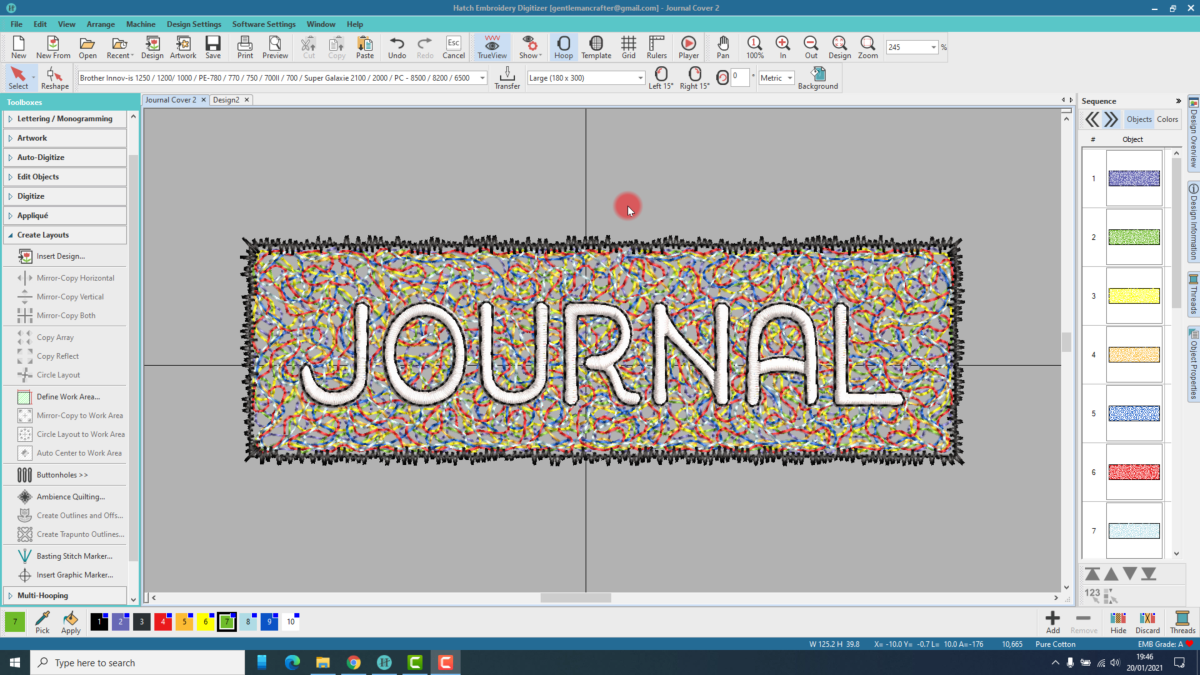Select the Hoop display icon
This screenshot has width=1200, height=675.
pos(563,47)
